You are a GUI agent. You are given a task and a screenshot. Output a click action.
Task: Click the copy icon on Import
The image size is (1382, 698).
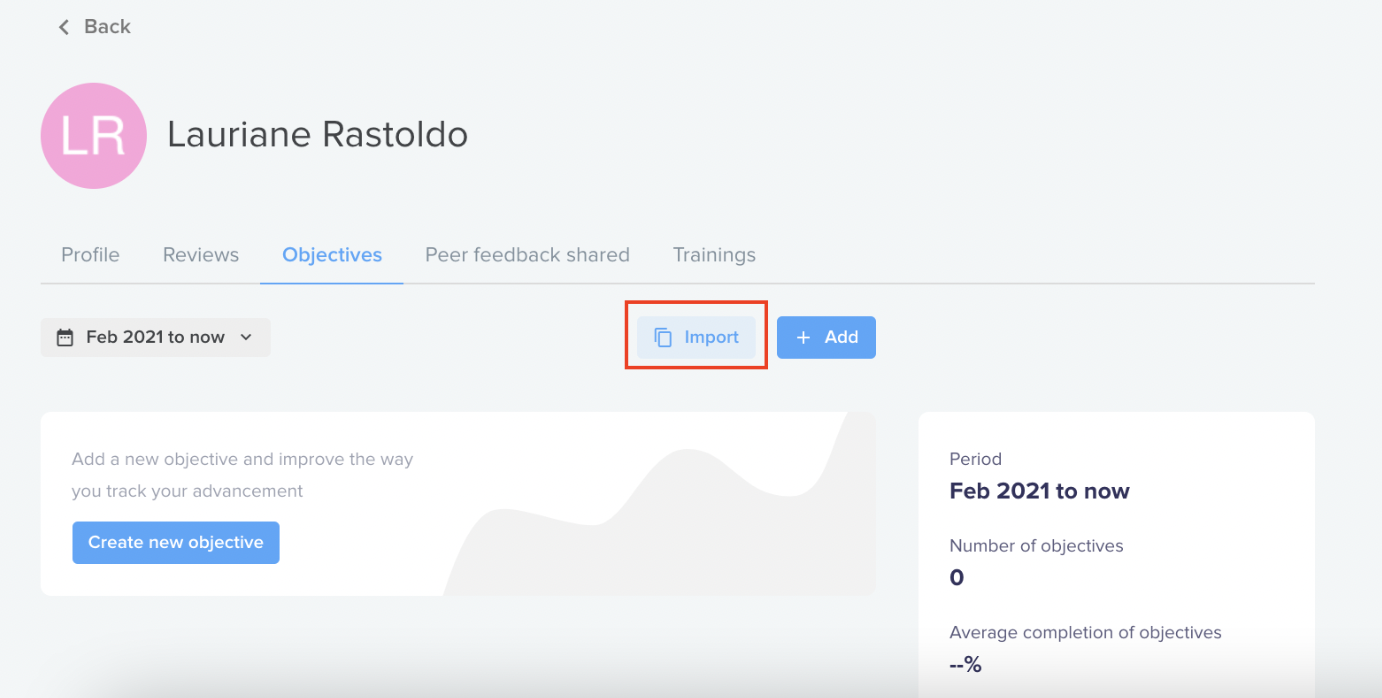pos(663,338)
